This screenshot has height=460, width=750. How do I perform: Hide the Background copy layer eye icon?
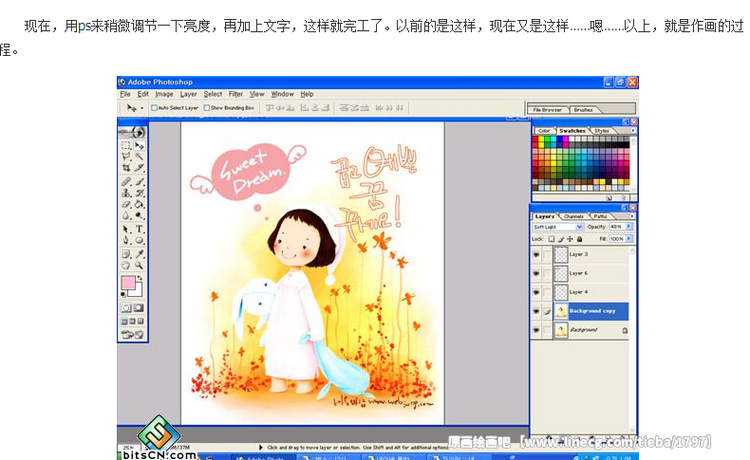[x=536, y=311]
